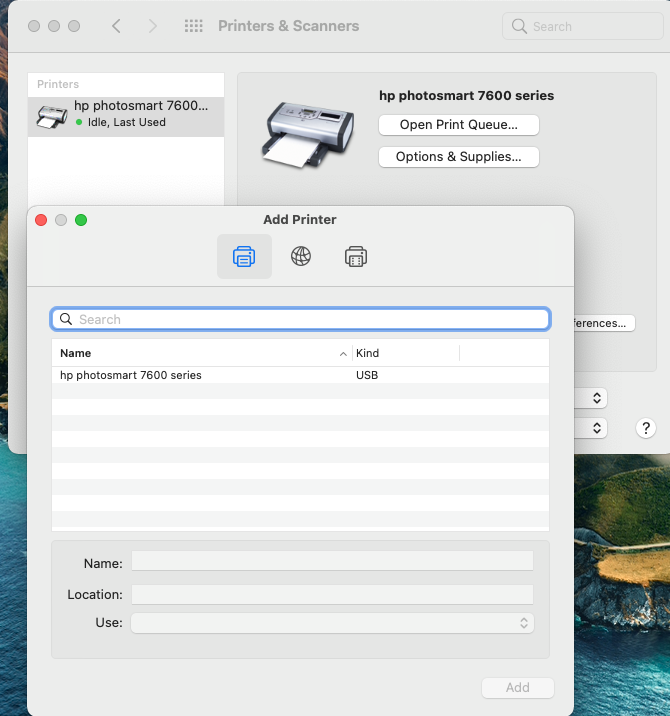
Task: Click the USB kind cell
Action: 367,375
